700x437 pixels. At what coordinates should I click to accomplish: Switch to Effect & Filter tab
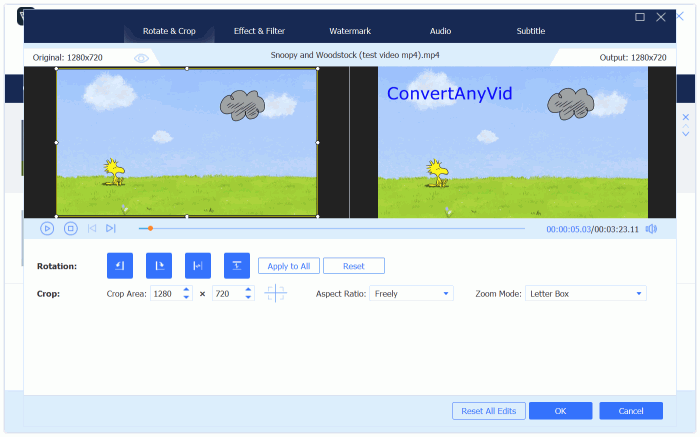[x=259, y=31]
